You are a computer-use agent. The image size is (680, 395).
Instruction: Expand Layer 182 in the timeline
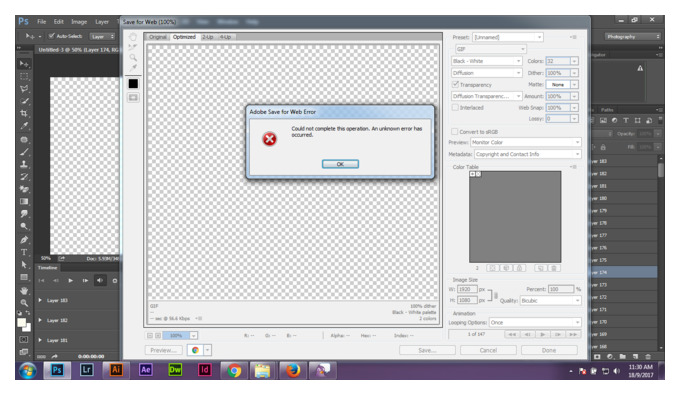point(40,320)
